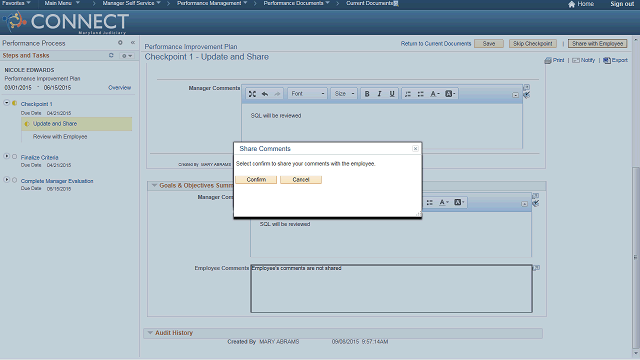The width and height of the screenshot is (640, 360).
Task: Open the Main Menu navigation item
Action: tap(62, 3)
